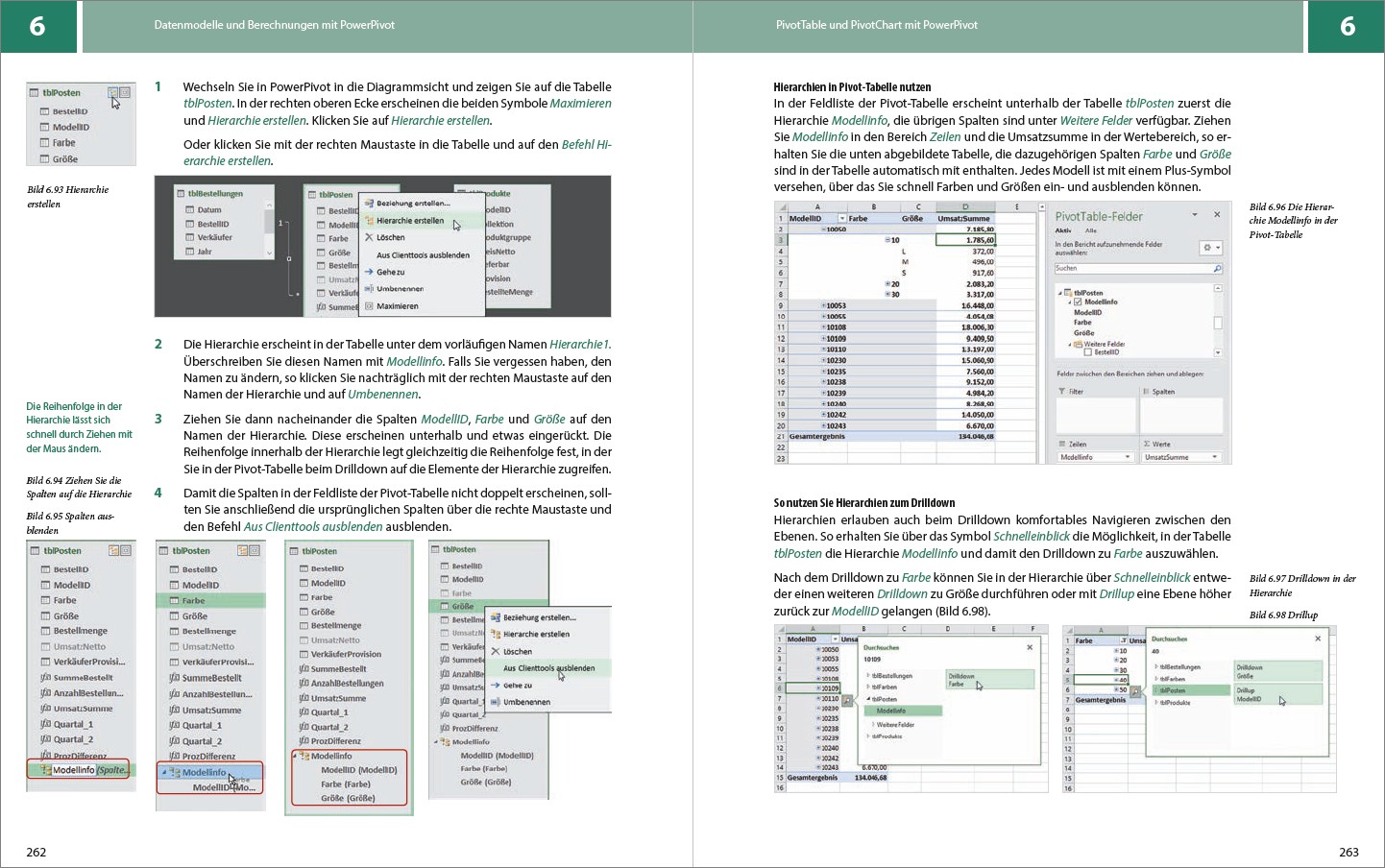Click the Schnelleinblick icon beside Farbe value 40
Image resolution: width=1385 pixels, height=868 pixels.
pyautogui.click(x=1135, y=691)
